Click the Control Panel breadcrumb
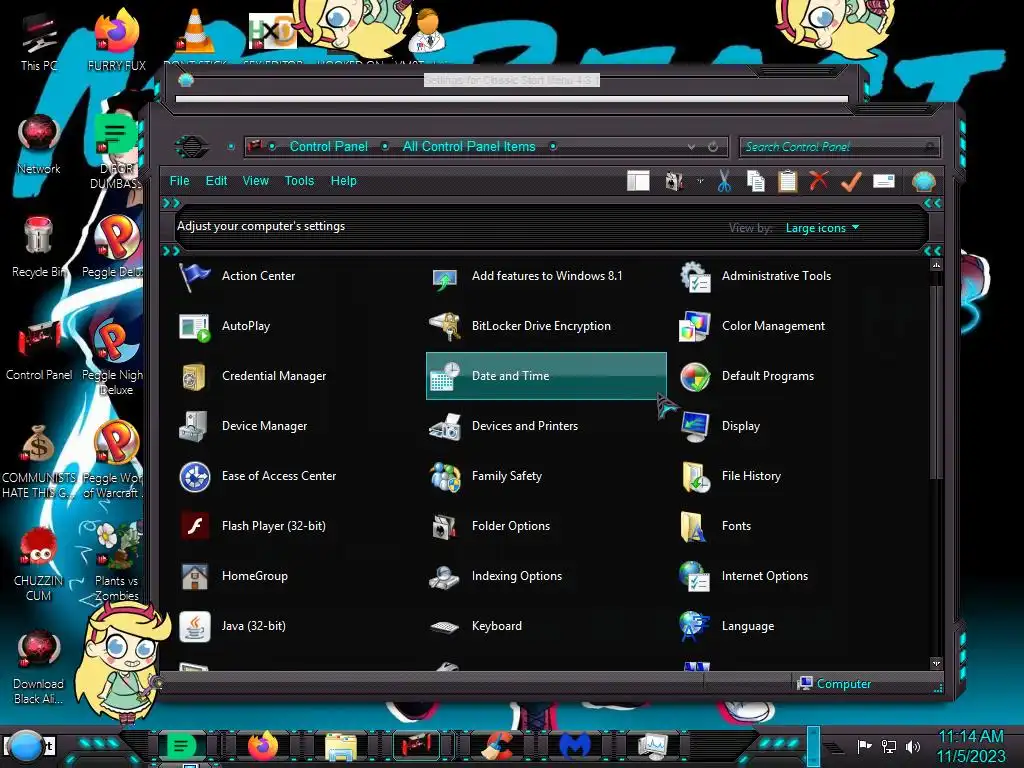The width and height of the screenshot is (1024, 768). tap(328, 146)
